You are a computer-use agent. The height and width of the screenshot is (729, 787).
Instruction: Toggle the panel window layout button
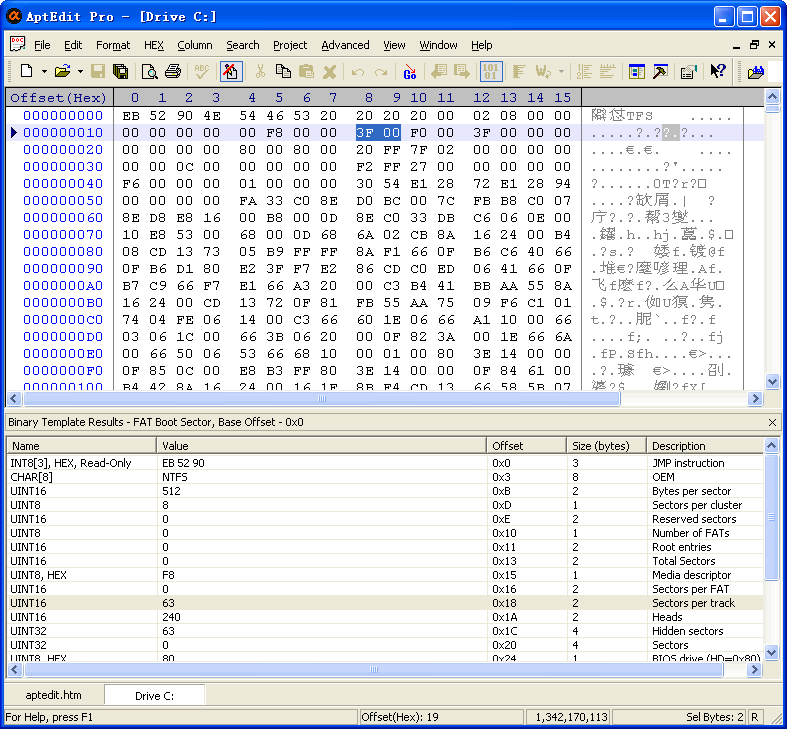point(637,71)
